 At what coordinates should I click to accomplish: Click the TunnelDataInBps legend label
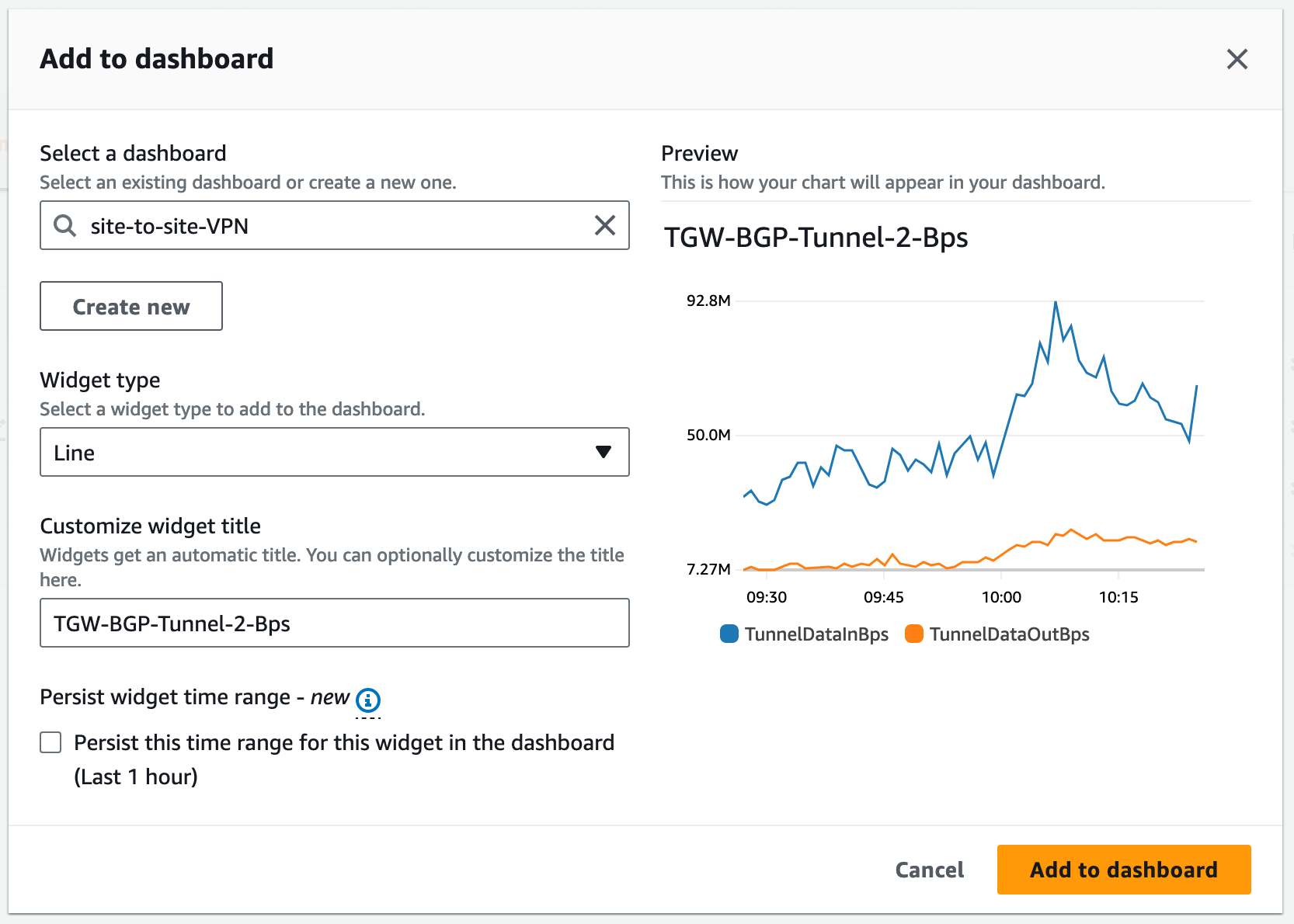816,634
